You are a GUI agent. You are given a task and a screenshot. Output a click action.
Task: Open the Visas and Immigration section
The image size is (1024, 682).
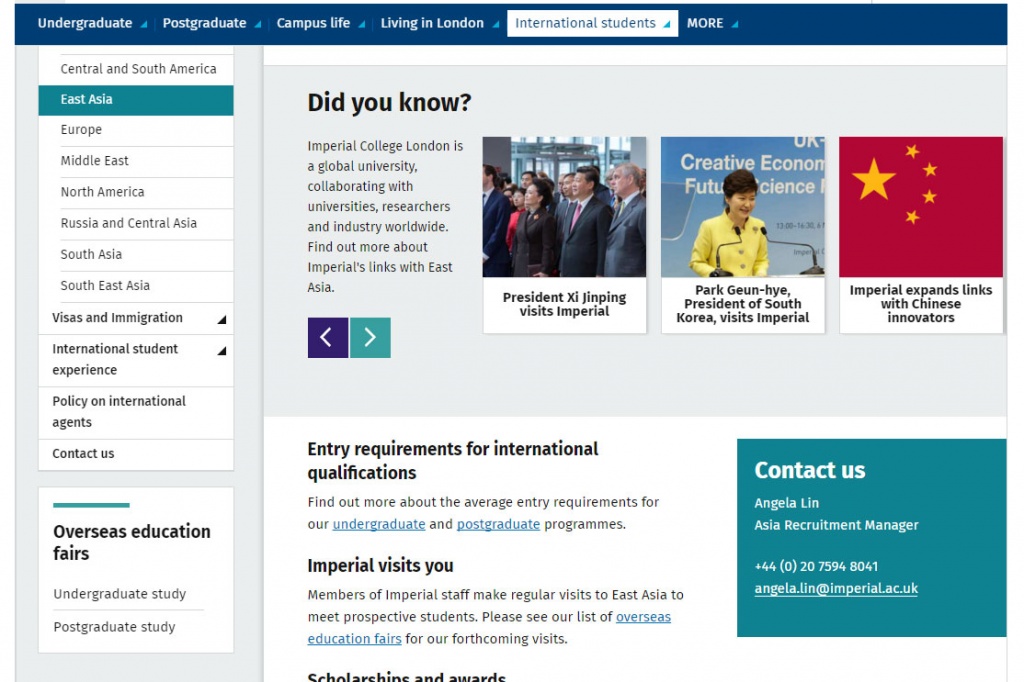pos(118,318)
